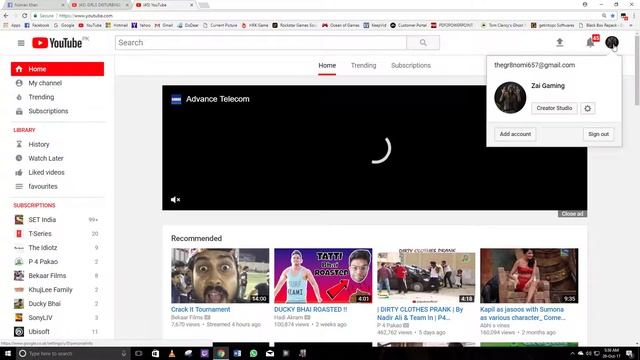Viewport: 640px width, 360px height.
Task: Click the Ubisoft channel icon
Action: tap(19, 331)
